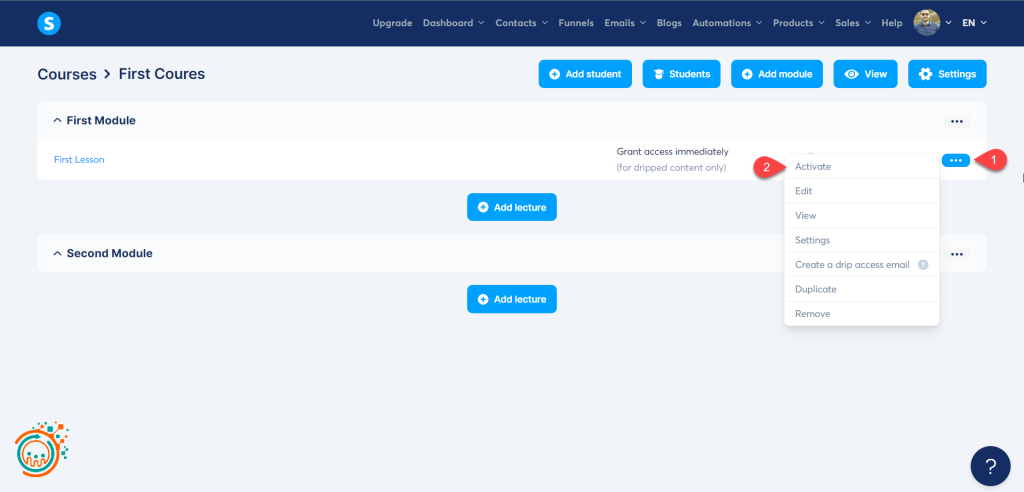Click the Add student button
The height and width of the screenshot is (492, 1024).
tap(585, 74)
